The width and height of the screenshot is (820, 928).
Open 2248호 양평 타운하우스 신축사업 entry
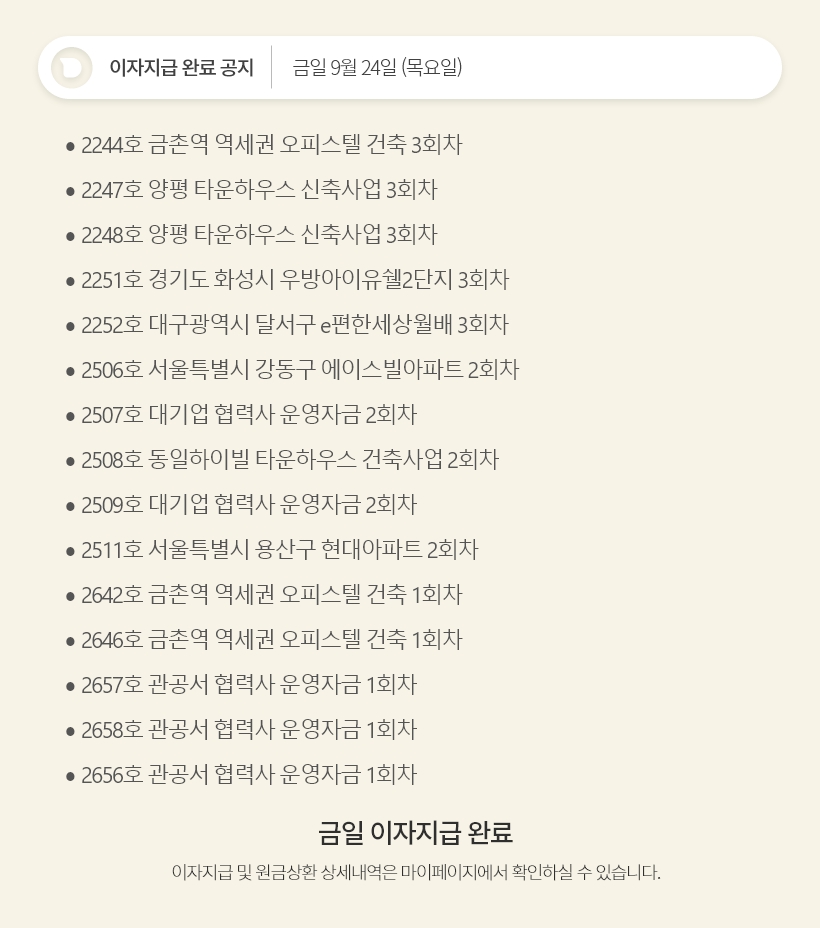point(259,235)
